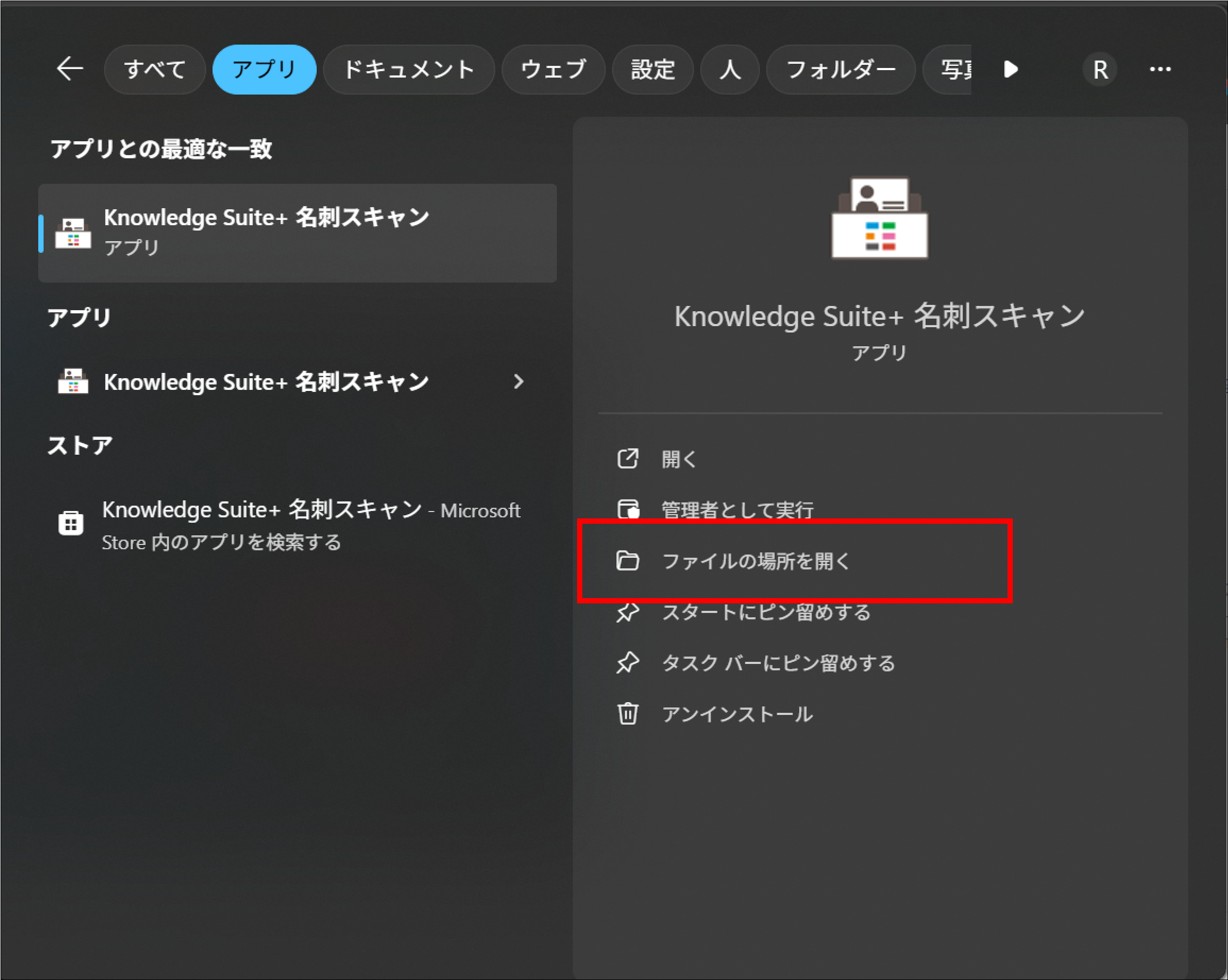Switch to the ドキュメント tab
Screen dimensions: 1228x980
click(409, 70)
